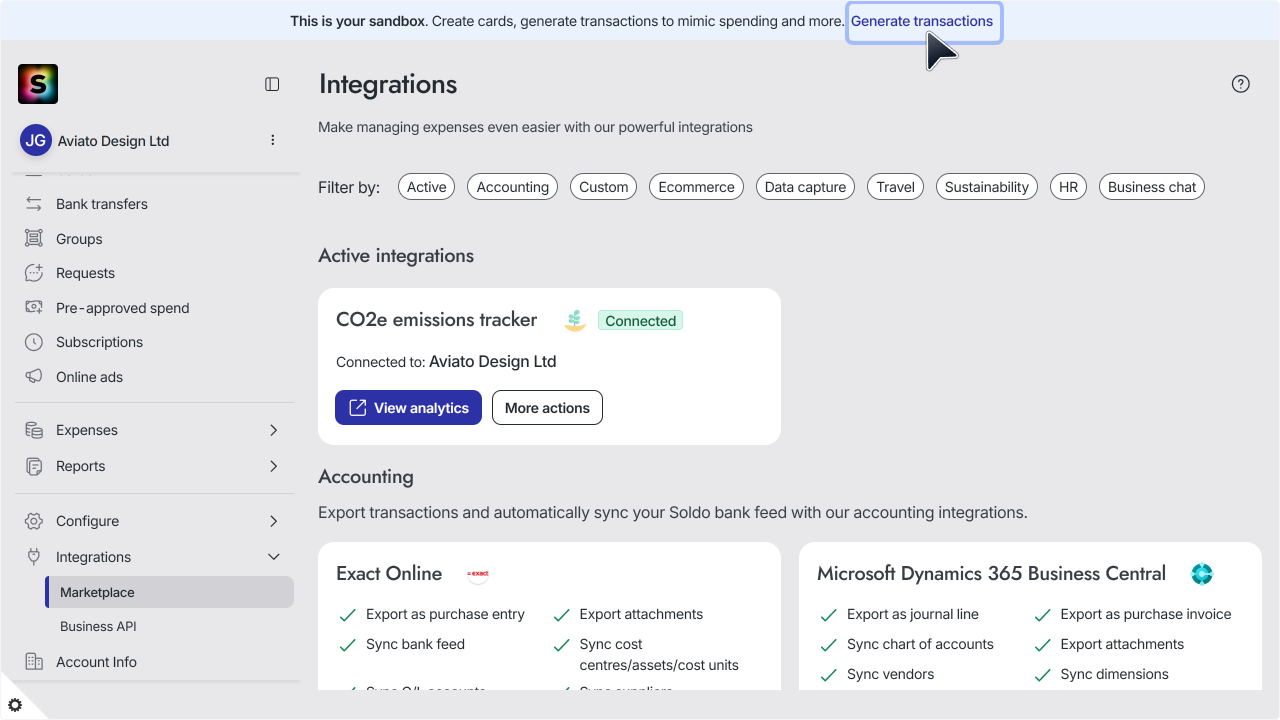The height and width of the screenshot is (720, 1280).
Task: Open Pre-approved spend page
Action: [123, 308]
